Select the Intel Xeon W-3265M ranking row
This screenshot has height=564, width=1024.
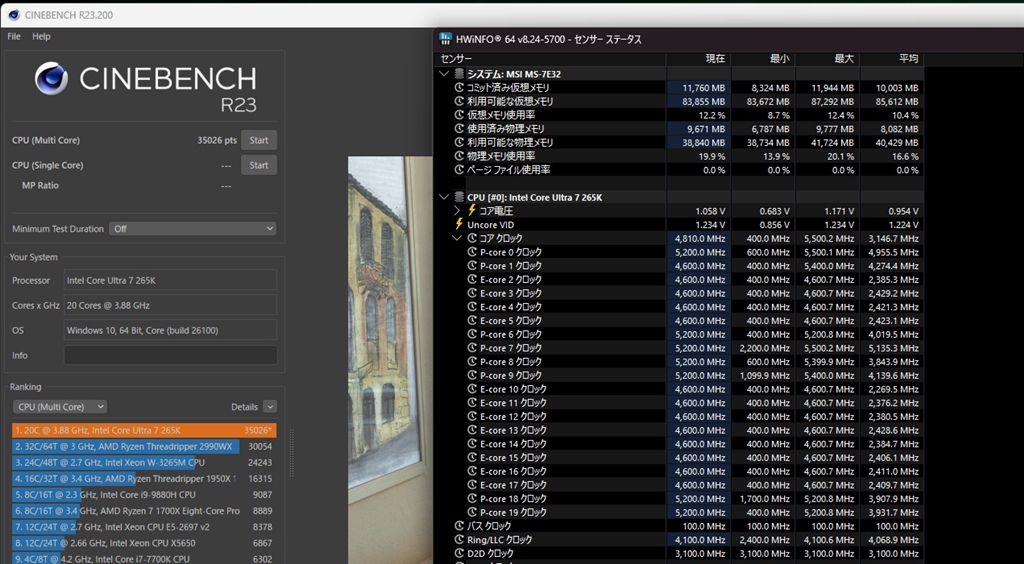pyautogui.click(x=144, y=462)
